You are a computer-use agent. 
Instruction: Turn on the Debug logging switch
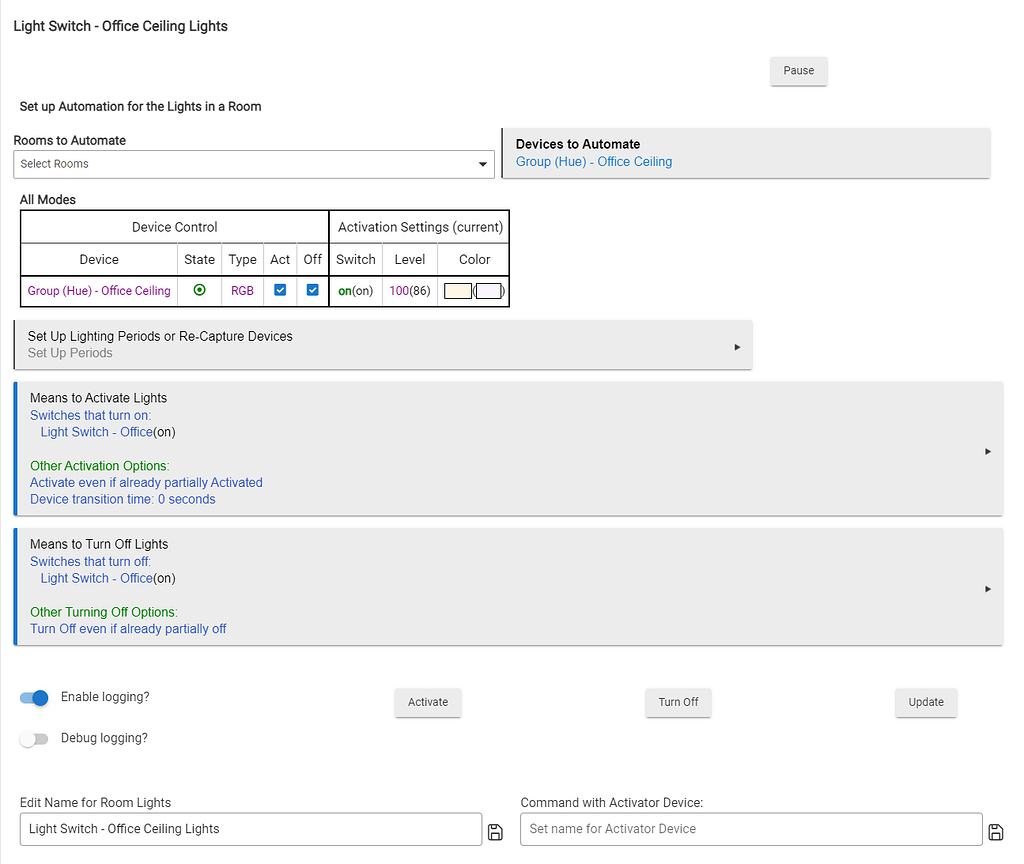[x=34, y=739]
